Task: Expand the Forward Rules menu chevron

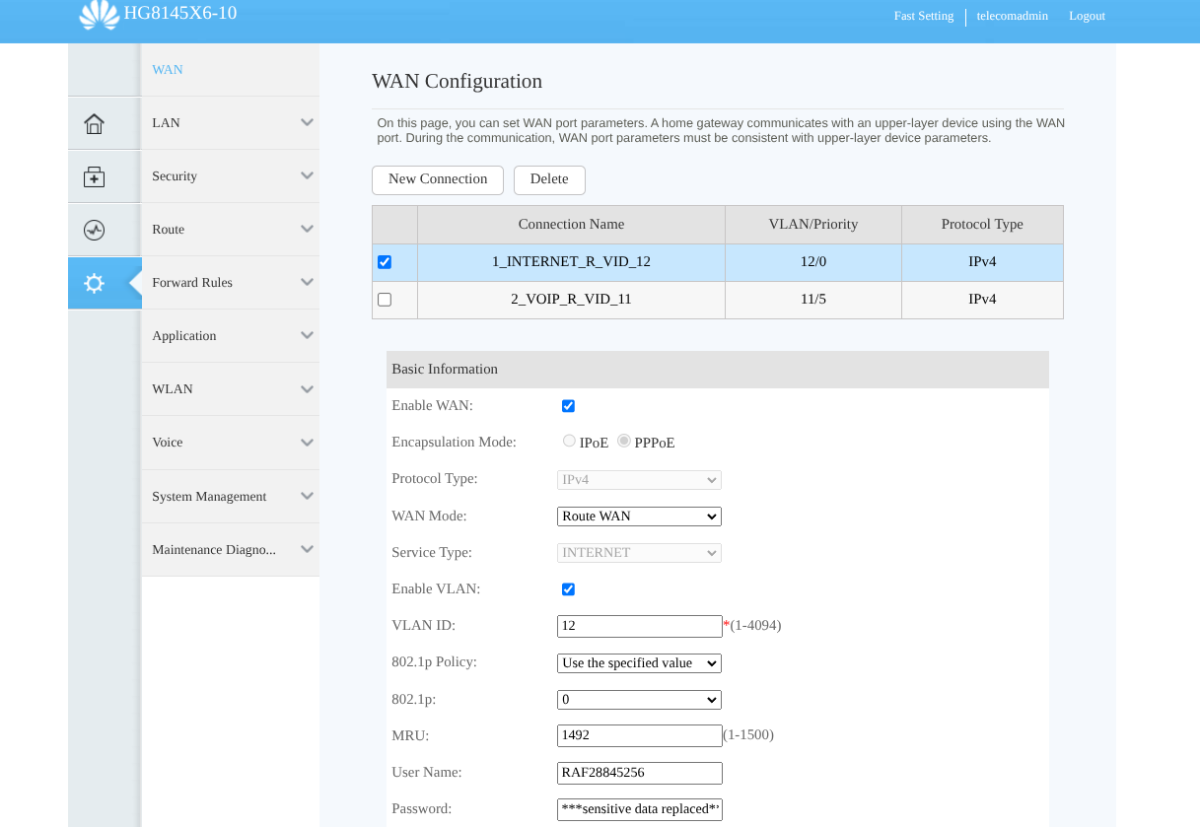Action: [x=307, y=283]
